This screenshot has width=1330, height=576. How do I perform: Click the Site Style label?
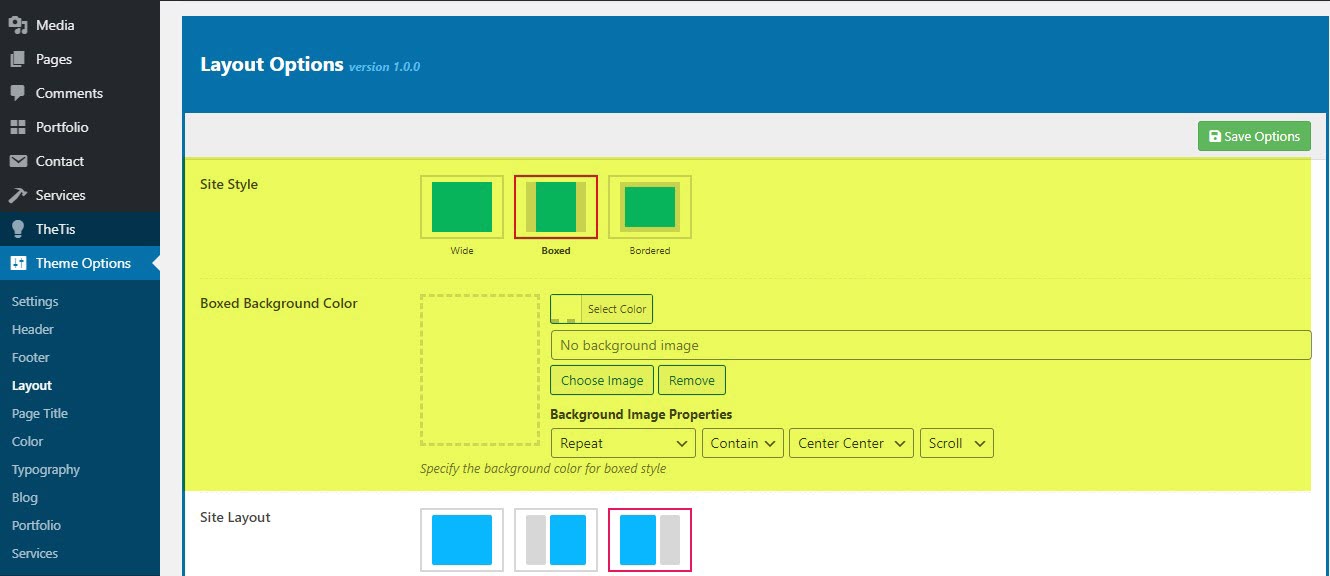229,184
